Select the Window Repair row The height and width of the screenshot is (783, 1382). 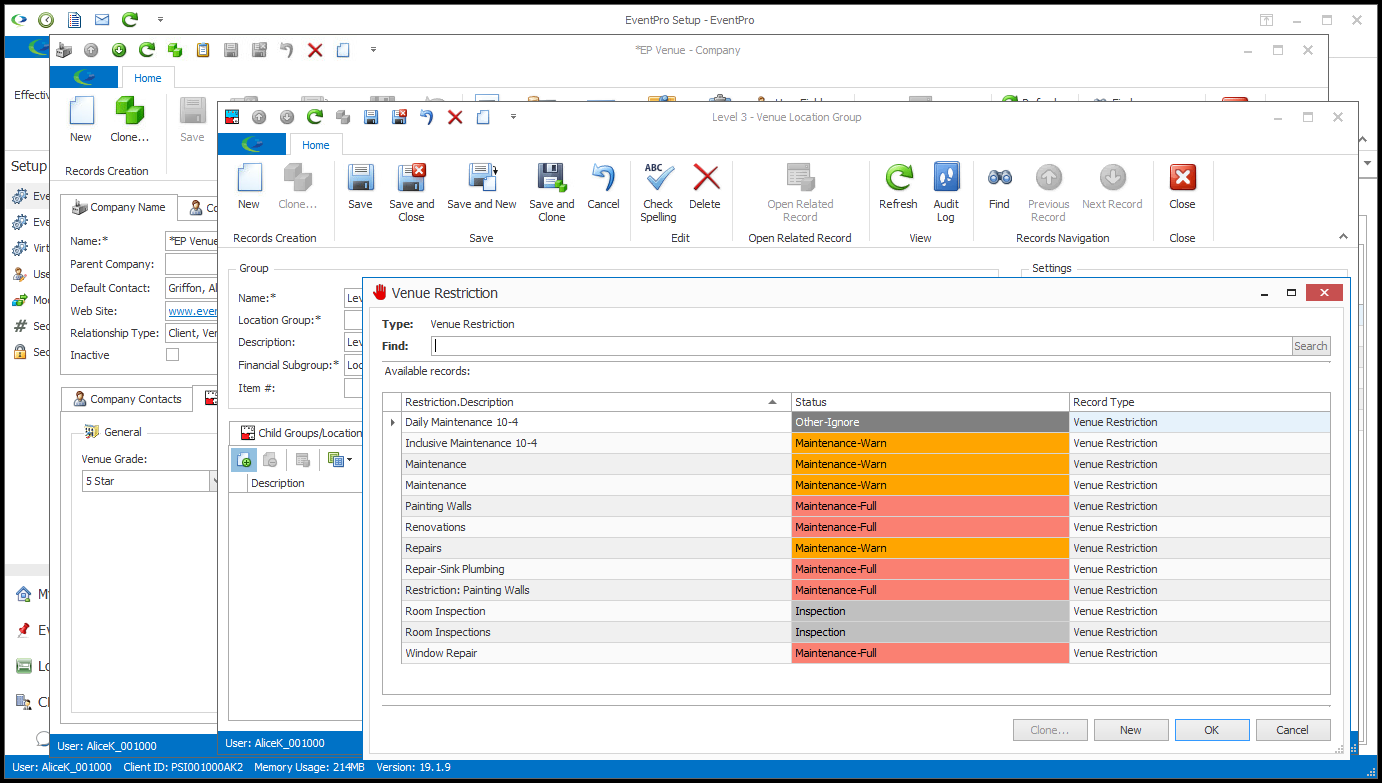pyautogui.click(x=865, y=653)
